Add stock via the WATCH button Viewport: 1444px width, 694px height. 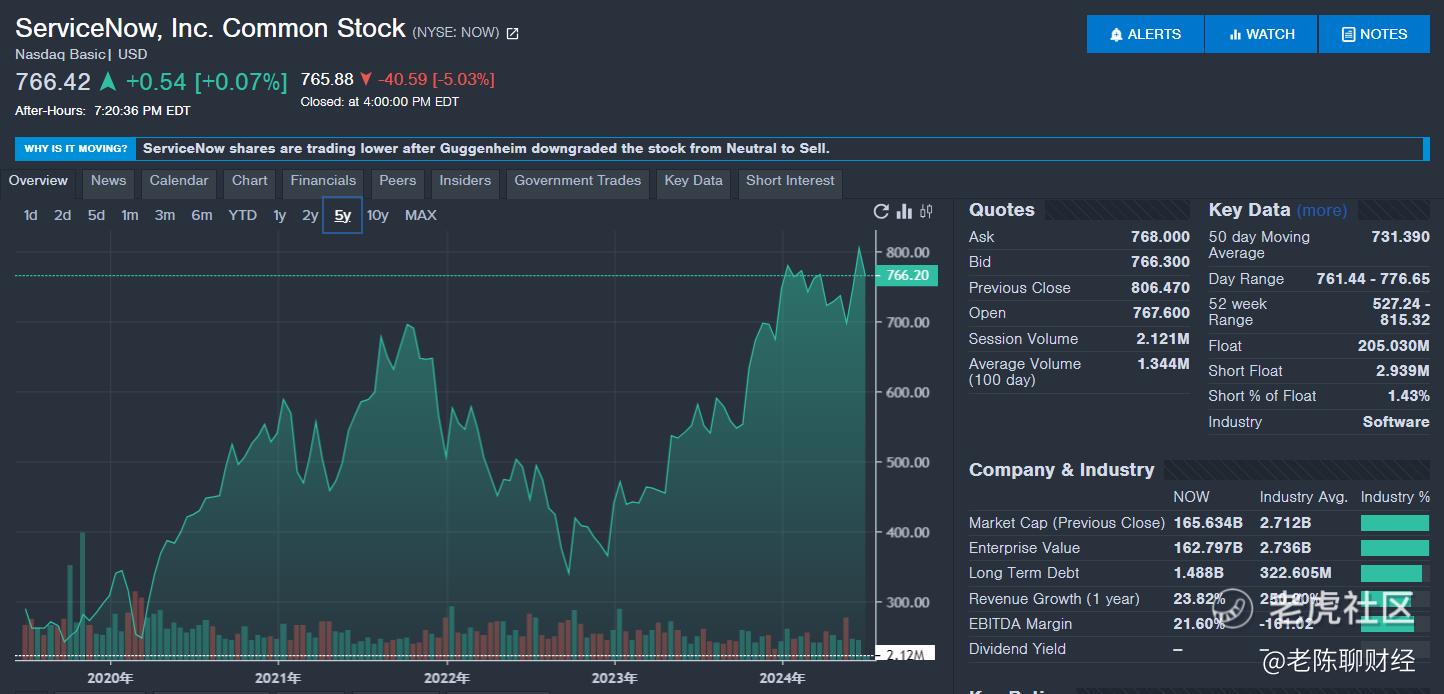[1261, 34]
